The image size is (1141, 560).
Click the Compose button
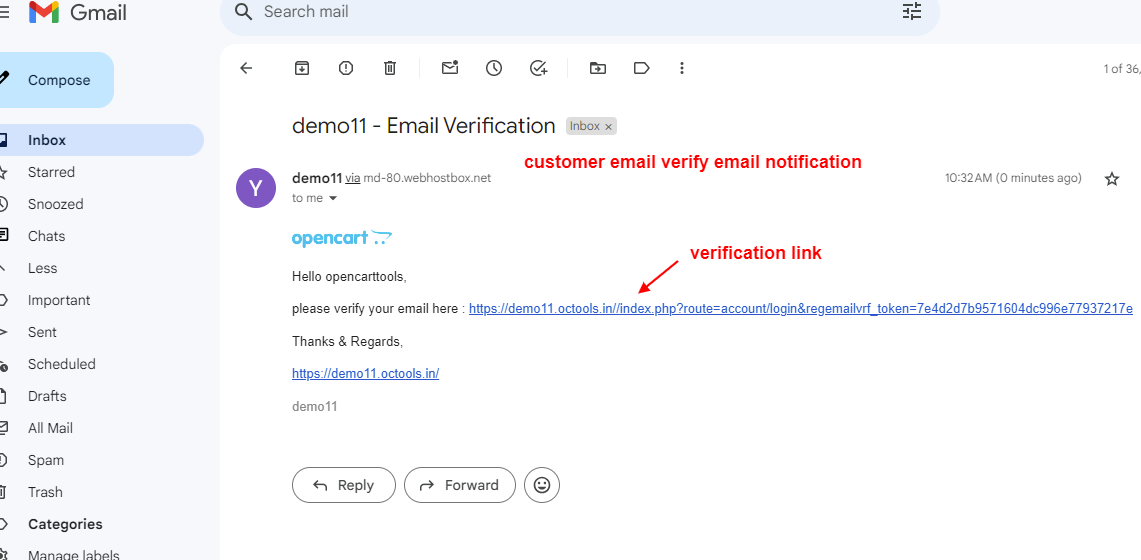coord(57,80)
